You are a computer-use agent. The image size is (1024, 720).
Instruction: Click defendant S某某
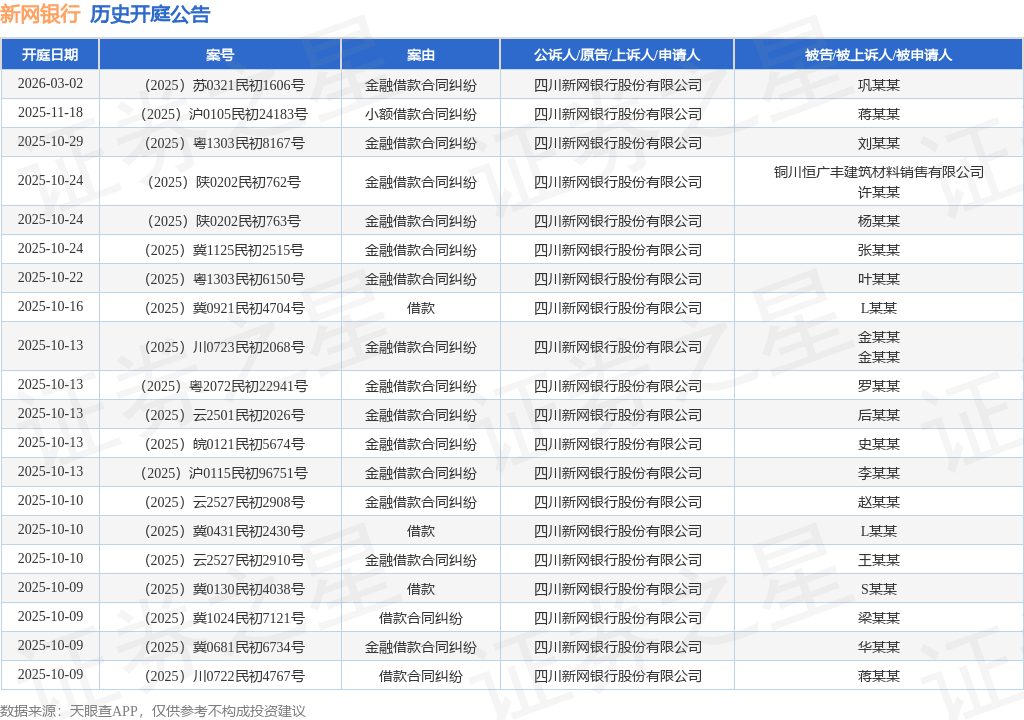click(878, 589)
